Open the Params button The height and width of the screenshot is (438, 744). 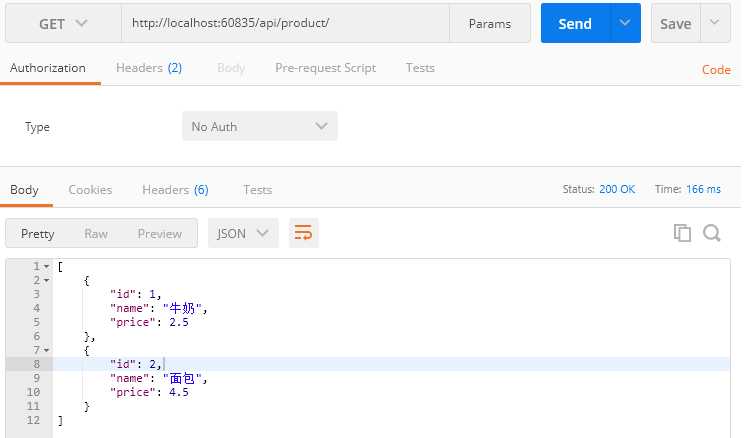tap(490, 23)
